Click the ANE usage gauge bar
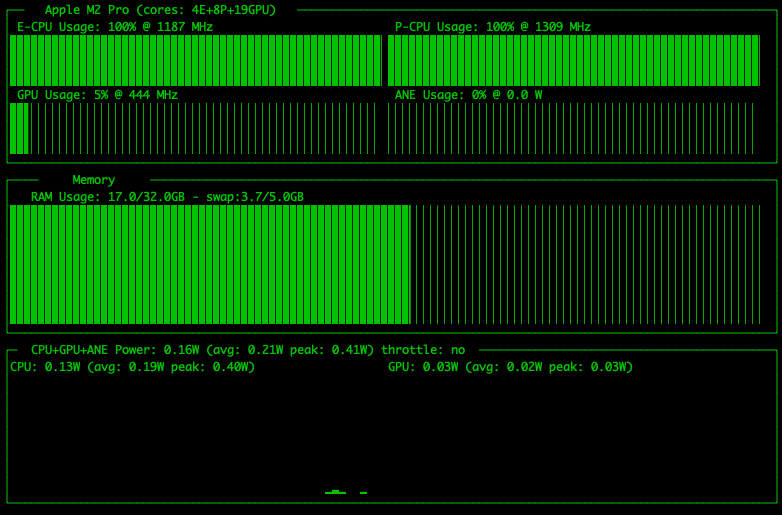 click(571, 129)
